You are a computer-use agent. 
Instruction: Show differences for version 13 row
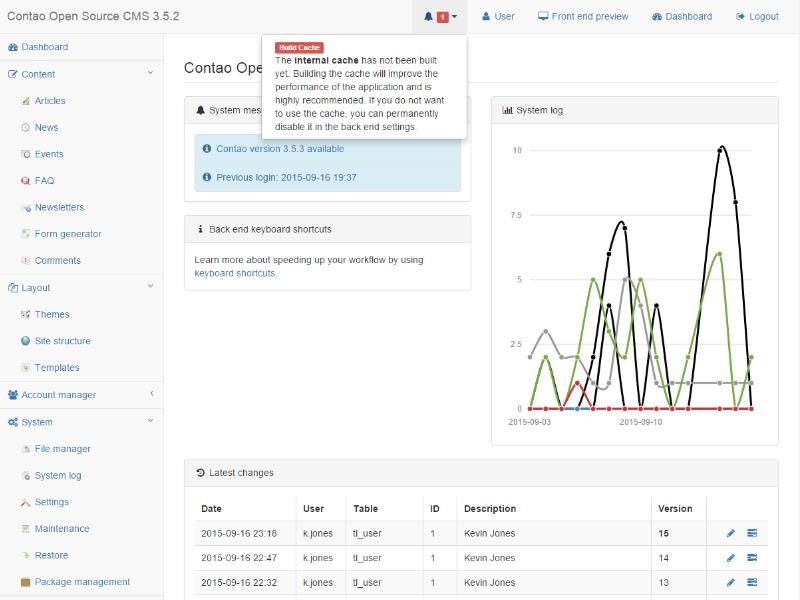[752, 582]
